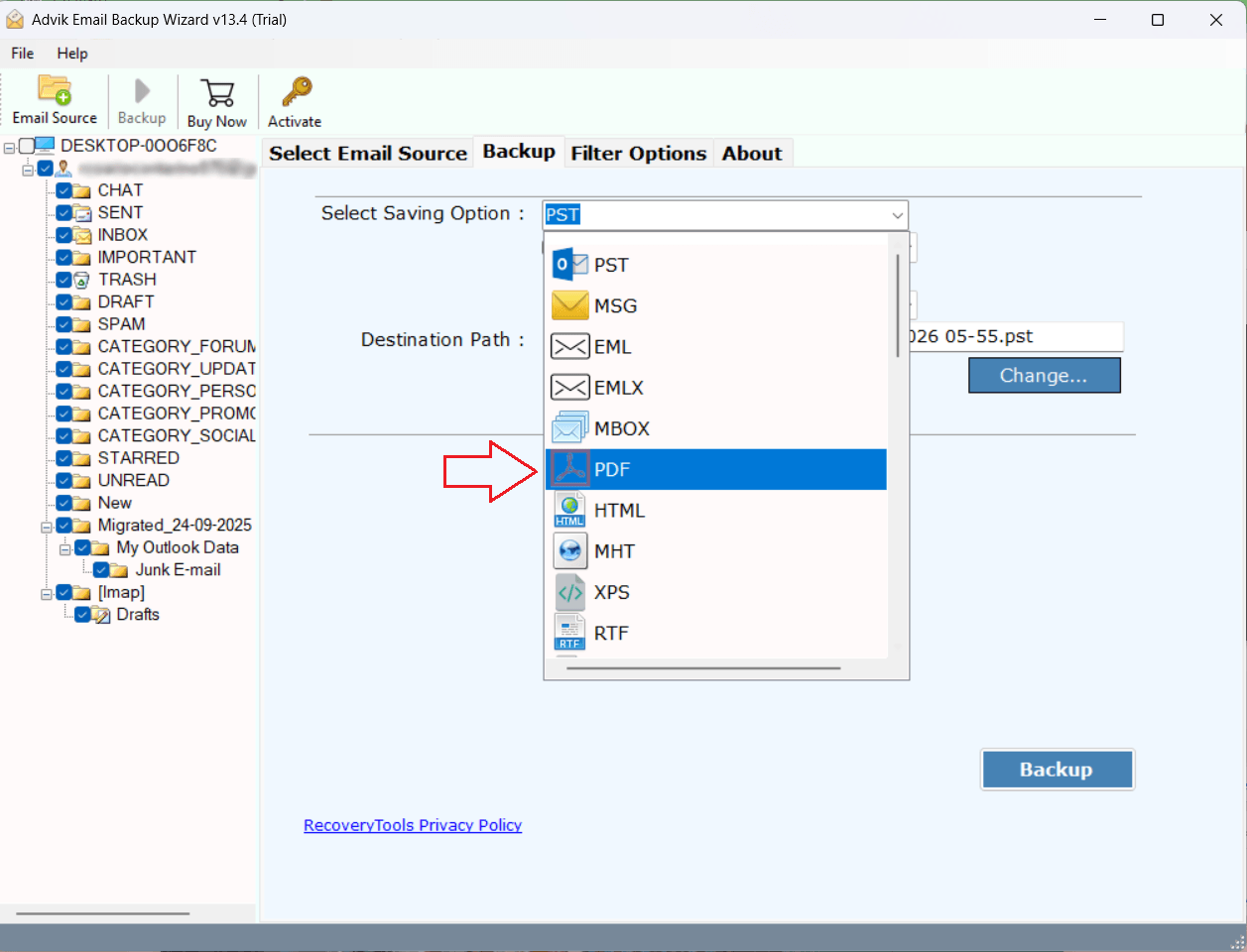The image size is (1247, 952).
Task: Select the PDF Acrobat icon in list
Action: click(570, 469)
